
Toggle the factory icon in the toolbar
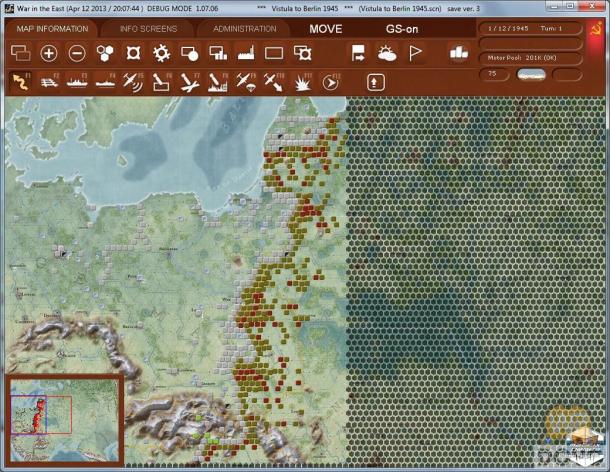click(x=246, y=53)
